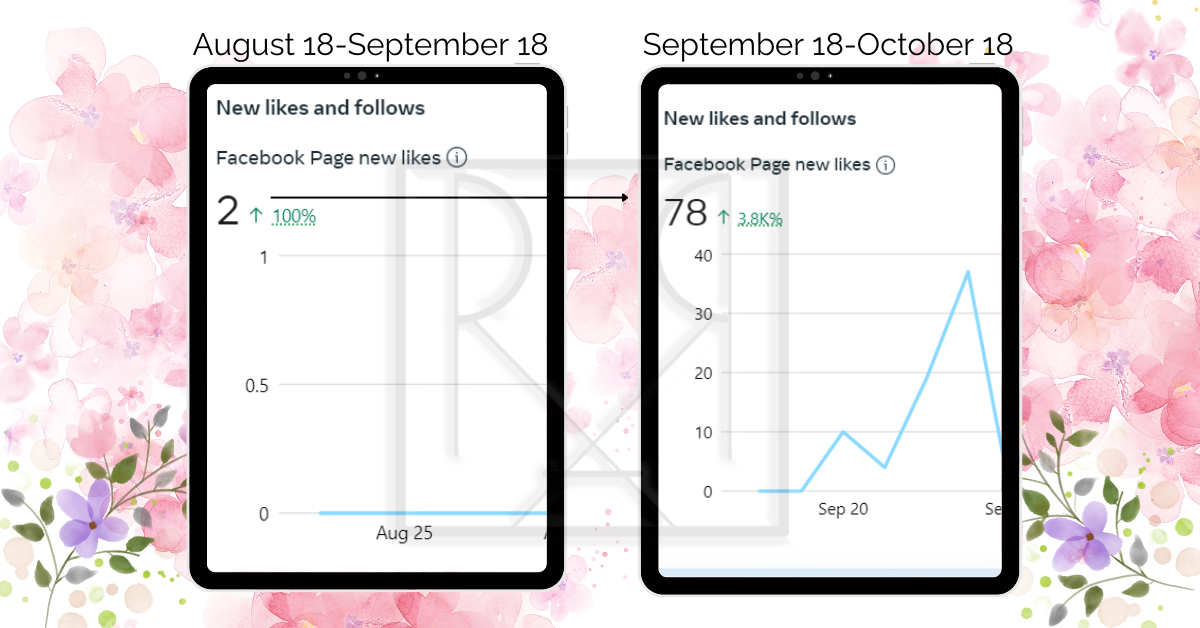1200x628 pixels.
Task: Click the purple flower in bottom-left corner
Action: coord(88,520)
